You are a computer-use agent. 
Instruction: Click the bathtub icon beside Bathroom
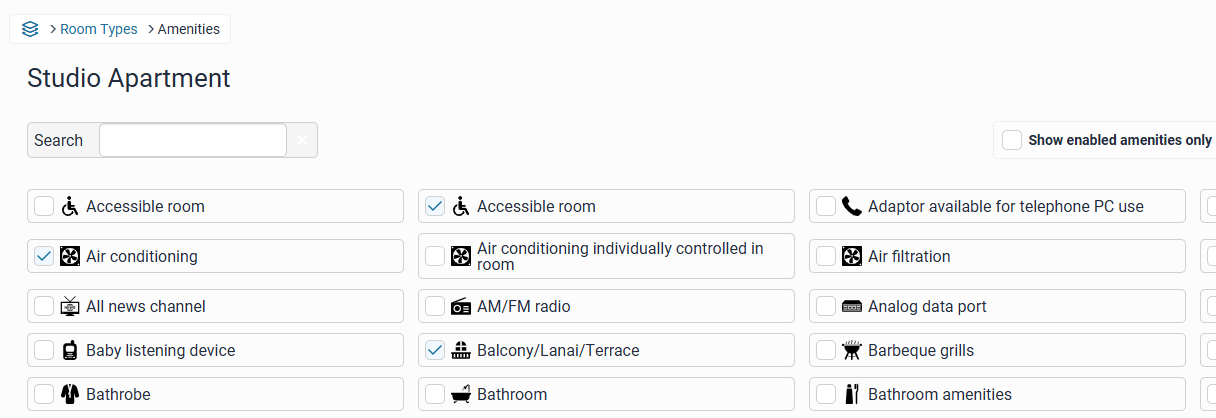point(461,395)
